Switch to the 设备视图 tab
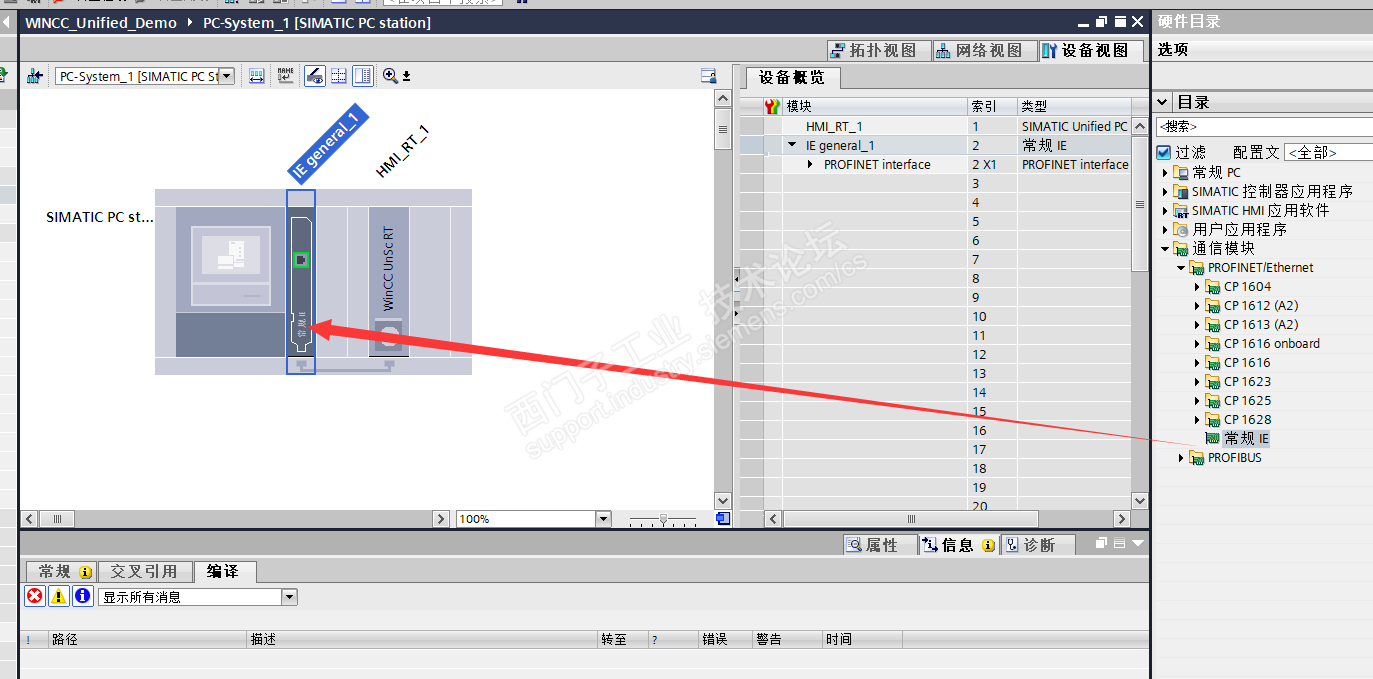Image resolution: width=1373 pixels, height=679 pixels. (x=1091, y=50)
